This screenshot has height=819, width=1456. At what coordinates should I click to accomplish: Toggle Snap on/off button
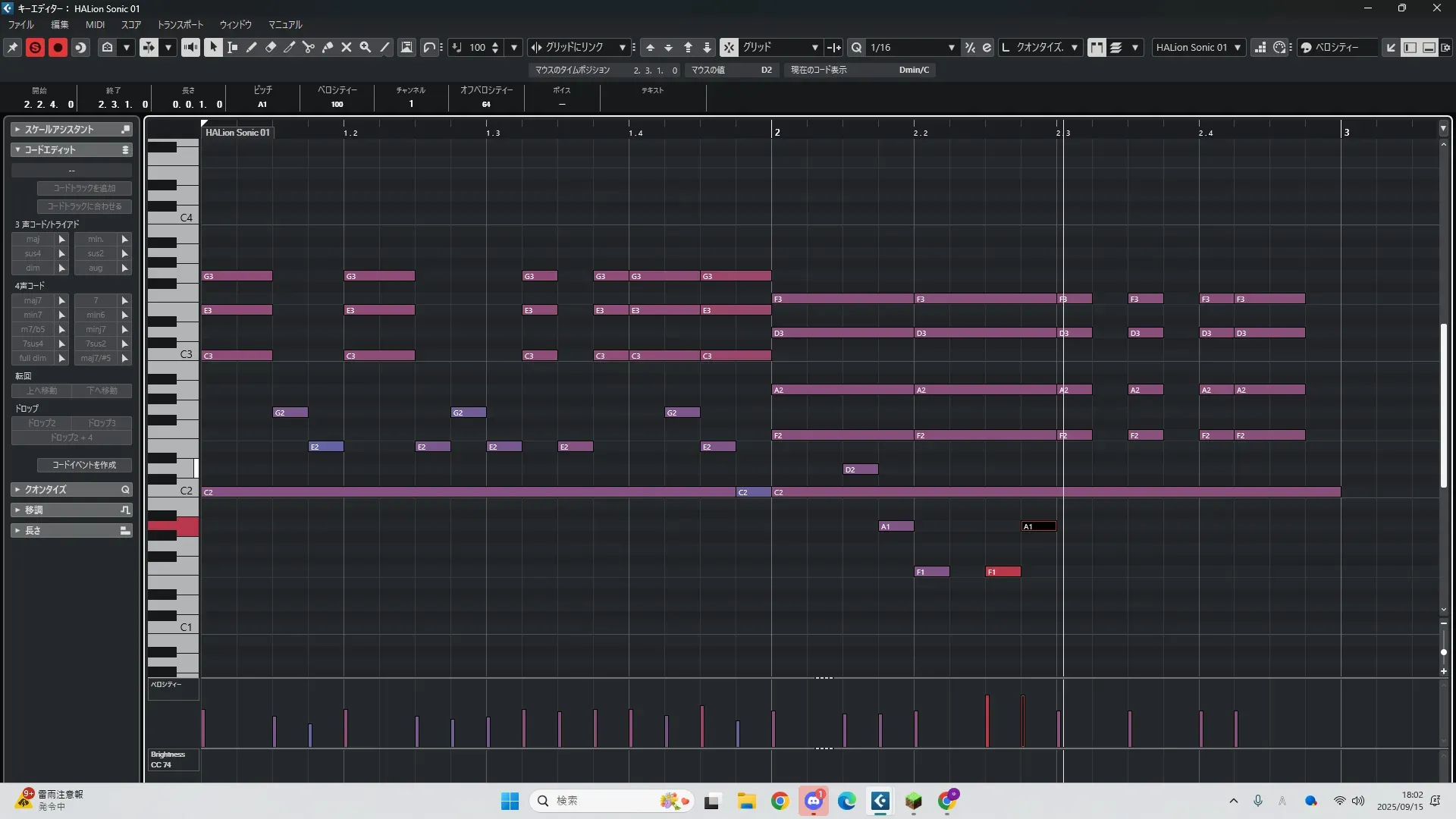[x=728, y=47]
